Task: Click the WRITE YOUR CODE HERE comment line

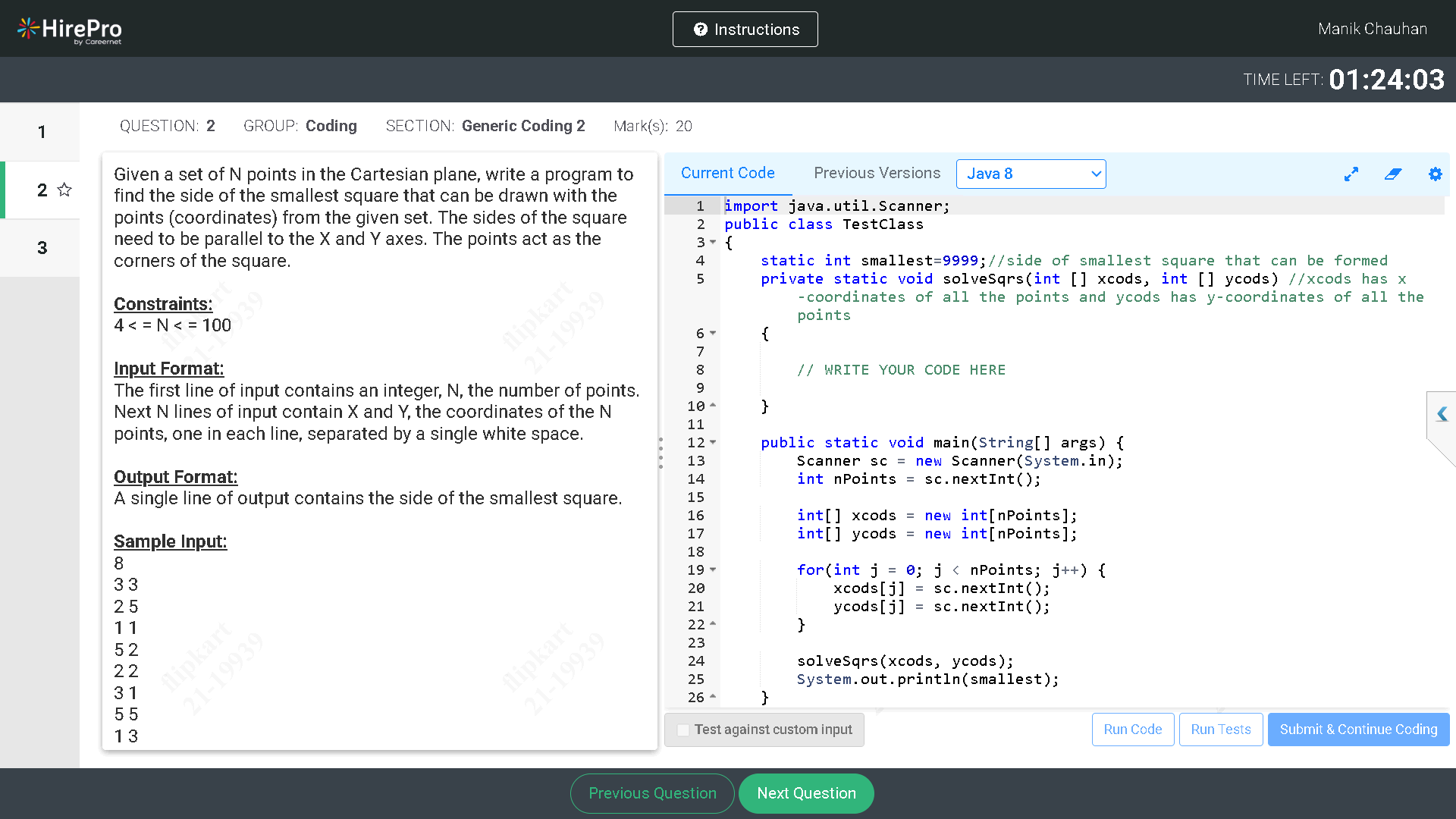Action: [901, 370]
